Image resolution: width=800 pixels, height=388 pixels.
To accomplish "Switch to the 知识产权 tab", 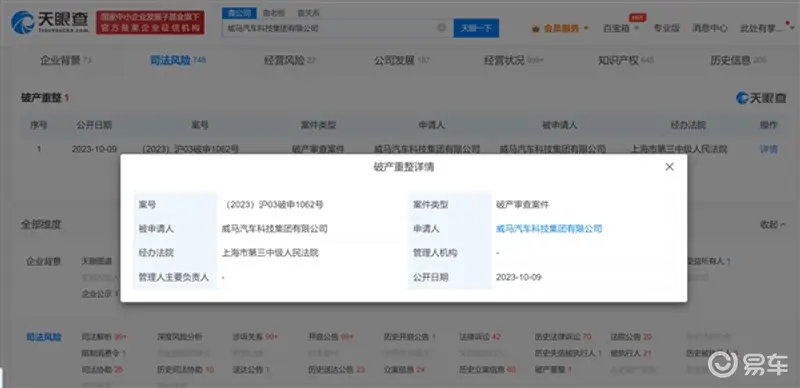I will tap(626, 60).
